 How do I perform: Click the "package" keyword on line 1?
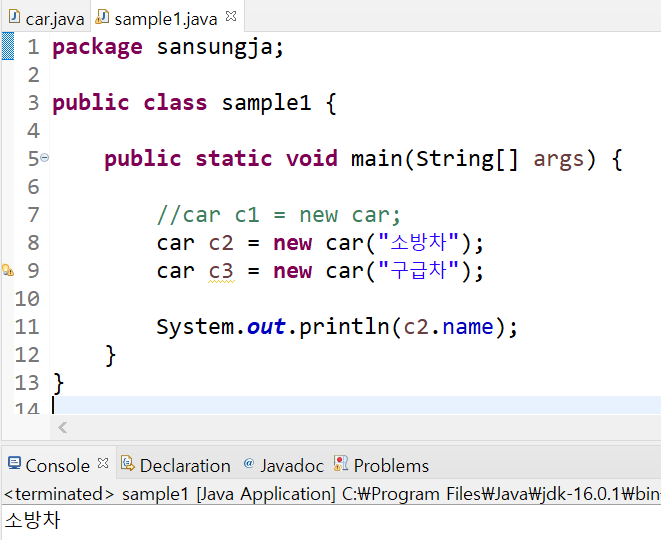coord(97,48)
